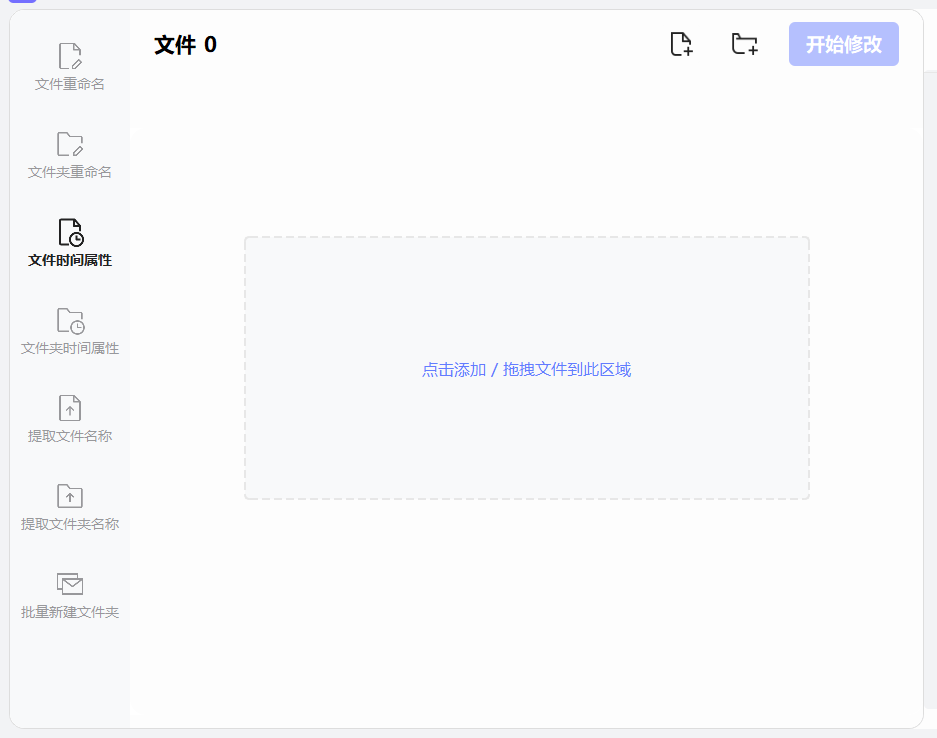Image resolution: width=937 pixels, height=738 pixels.
Task: Open 提取文件夹名称 label in sidebar
Action: click(x=70, y=524)
